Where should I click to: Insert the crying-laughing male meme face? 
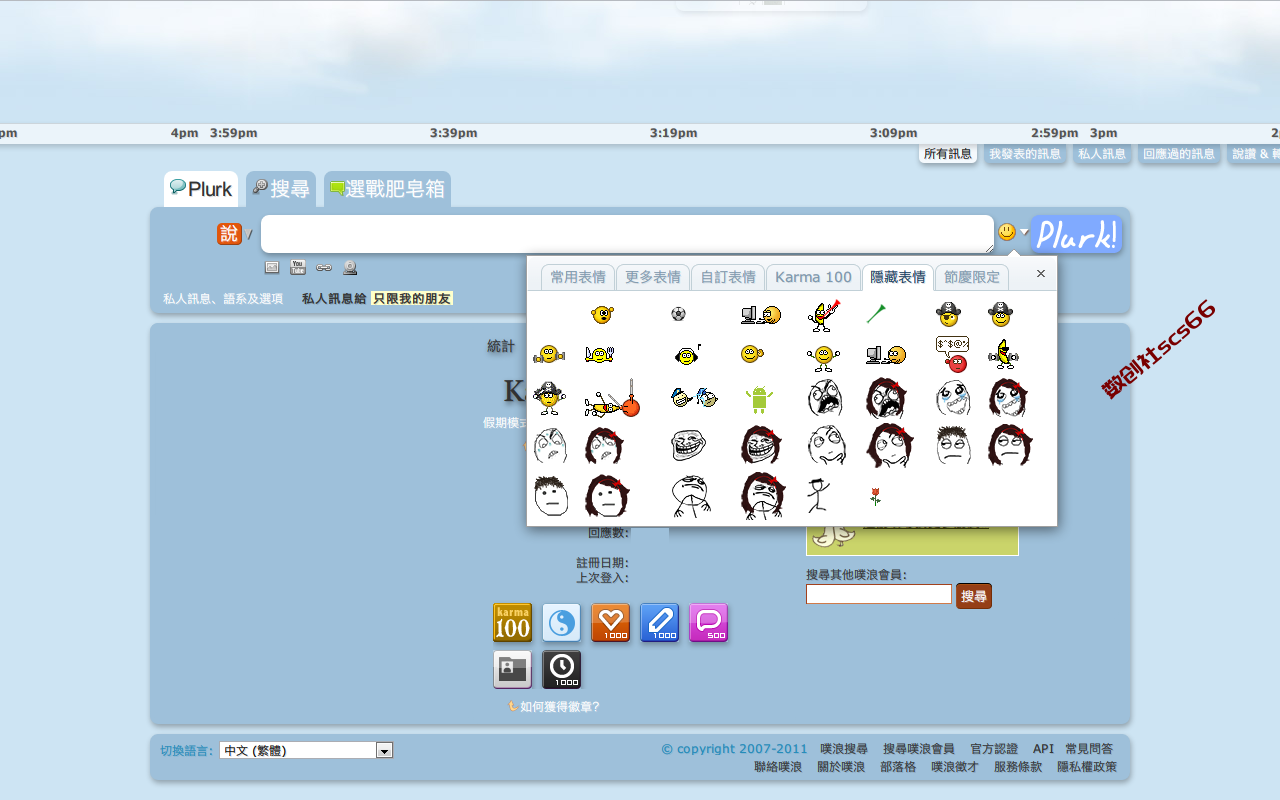(953, 398)
